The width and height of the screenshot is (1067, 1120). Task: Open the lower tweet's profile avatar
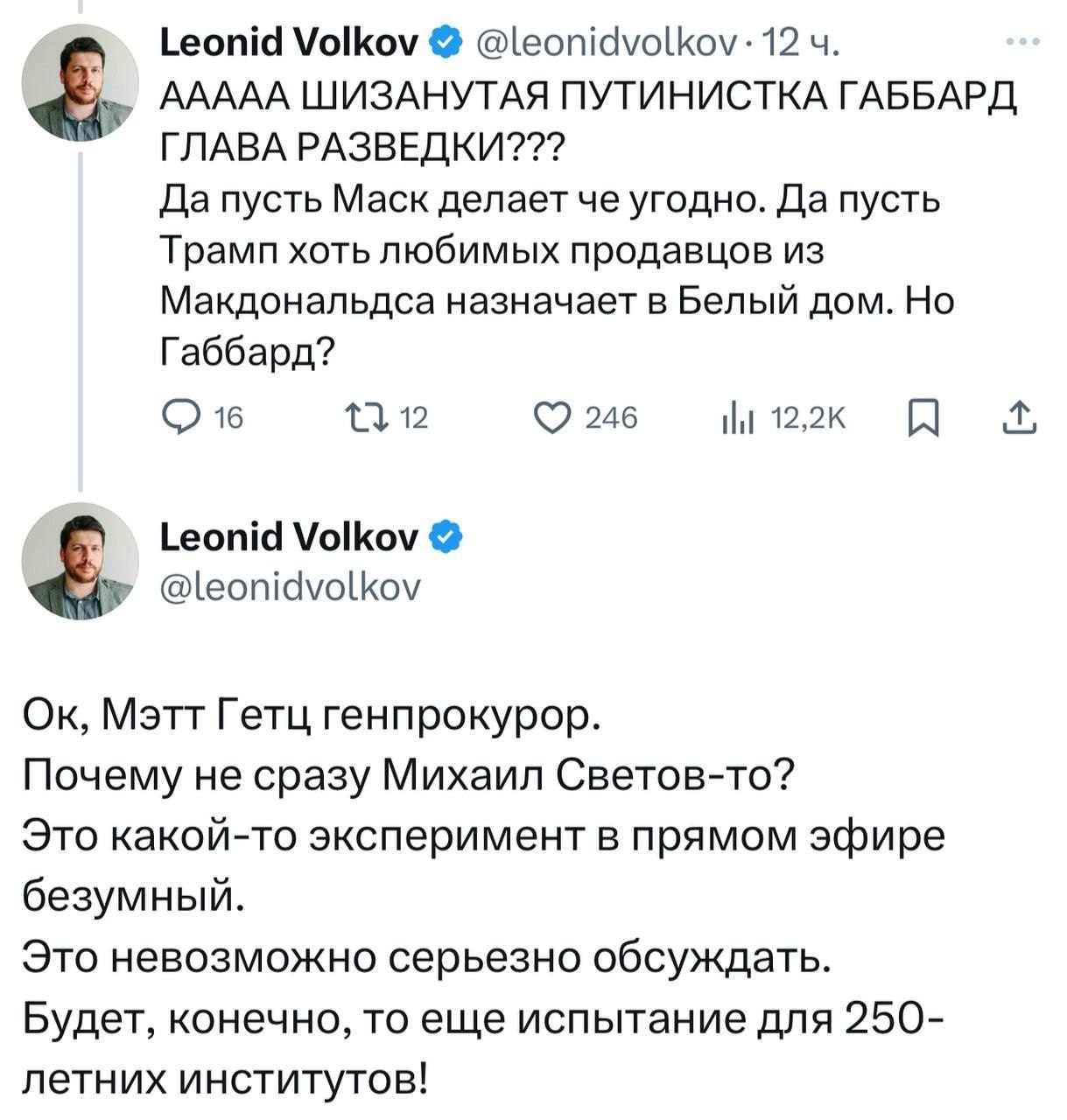pyautogui.click(x=81, y=561)
